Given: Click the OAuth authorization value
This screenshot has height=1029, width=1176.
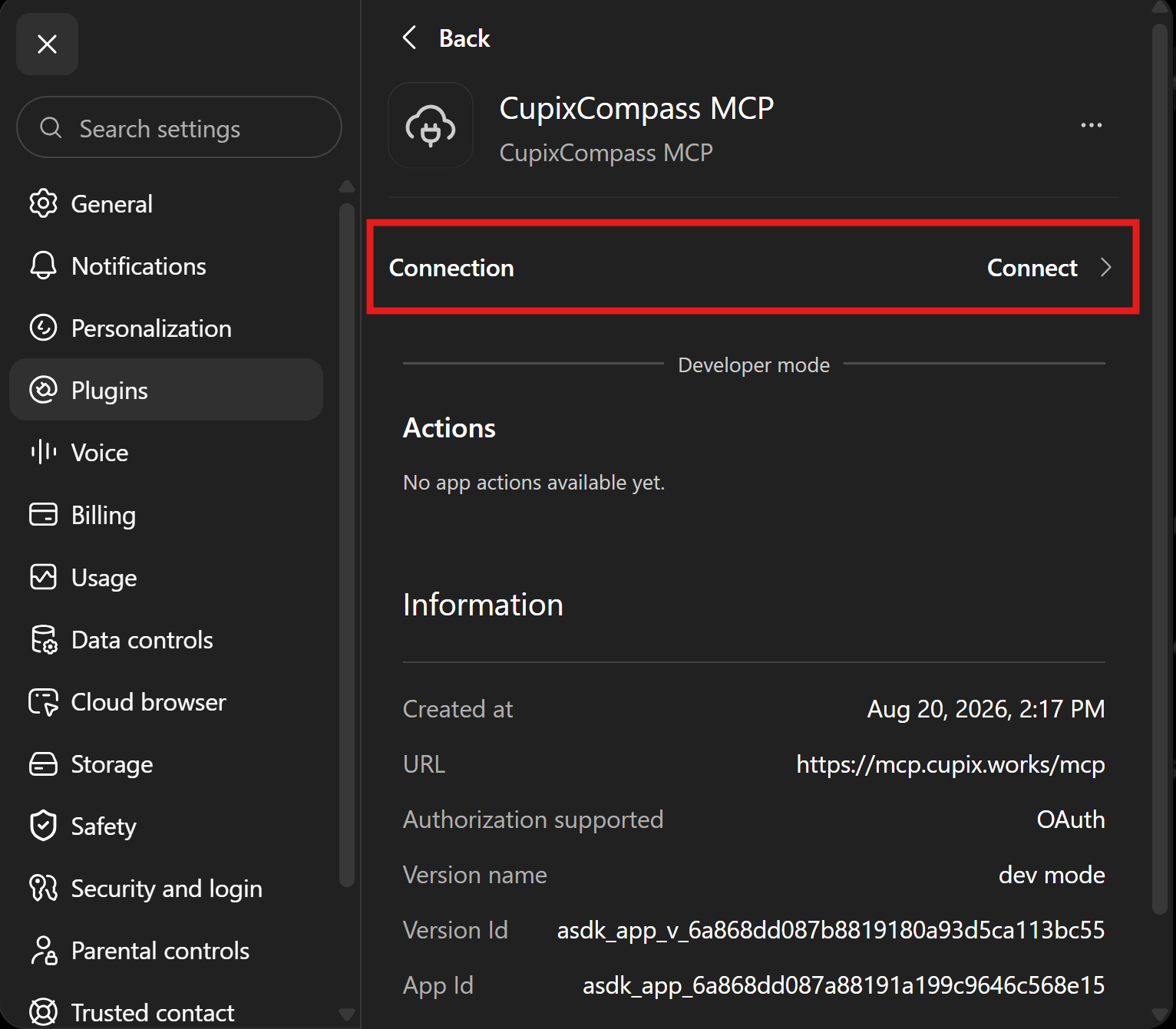Looking at the screenshot, I should [x=1071, y=820].
